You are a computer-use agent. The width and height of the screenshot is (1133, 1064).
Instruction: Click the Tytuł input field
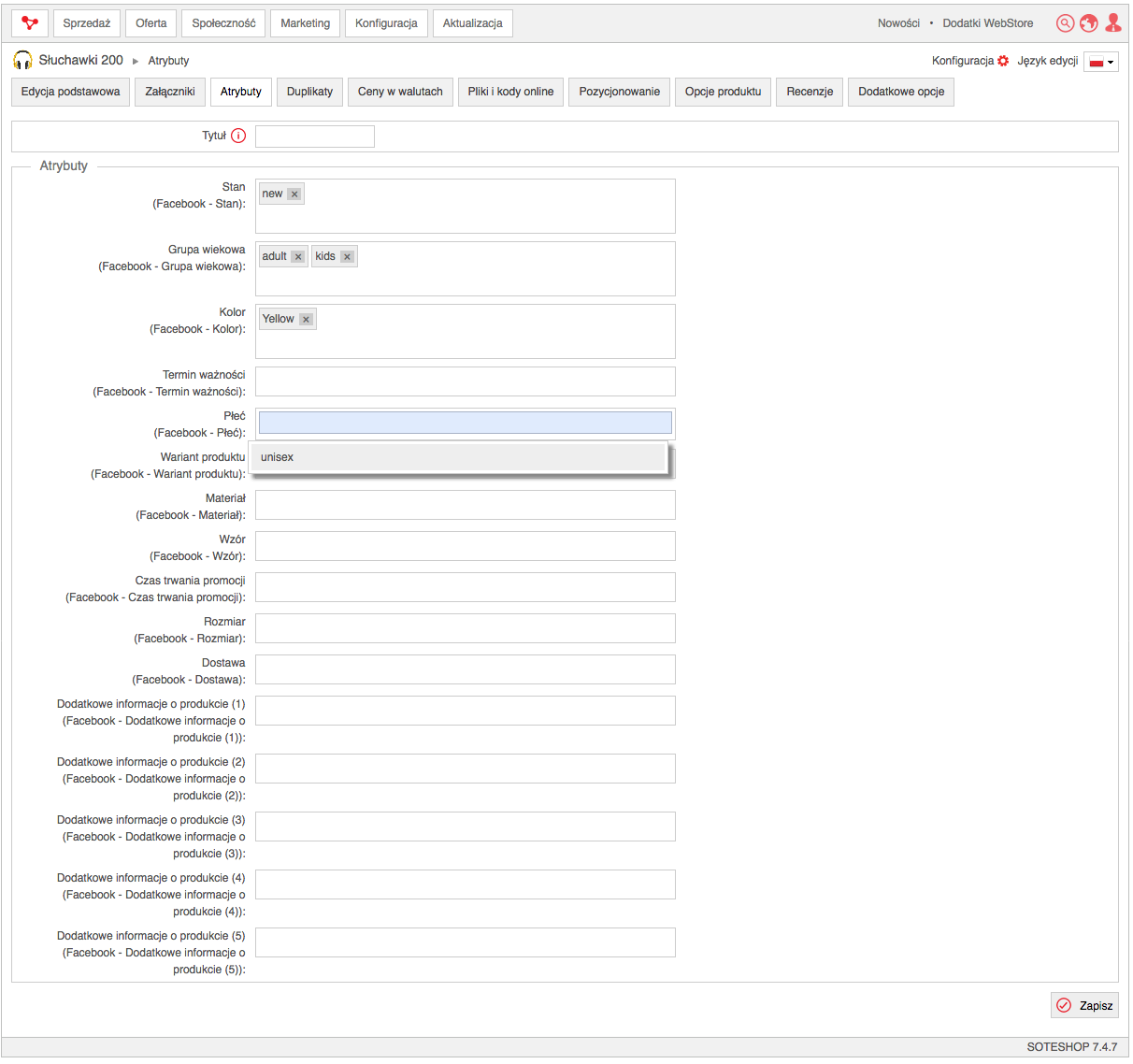pos(315,137)
